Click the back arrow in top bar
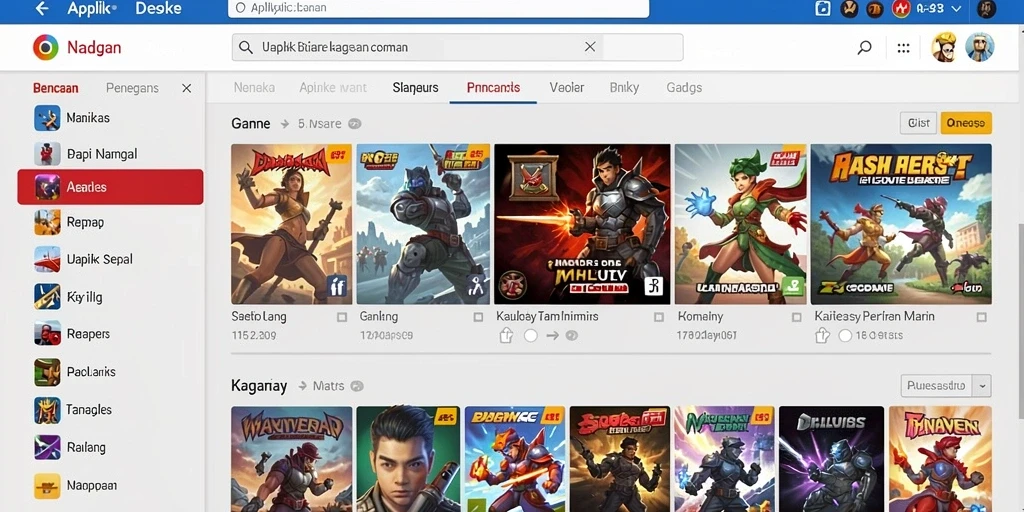 pos(42,8)
